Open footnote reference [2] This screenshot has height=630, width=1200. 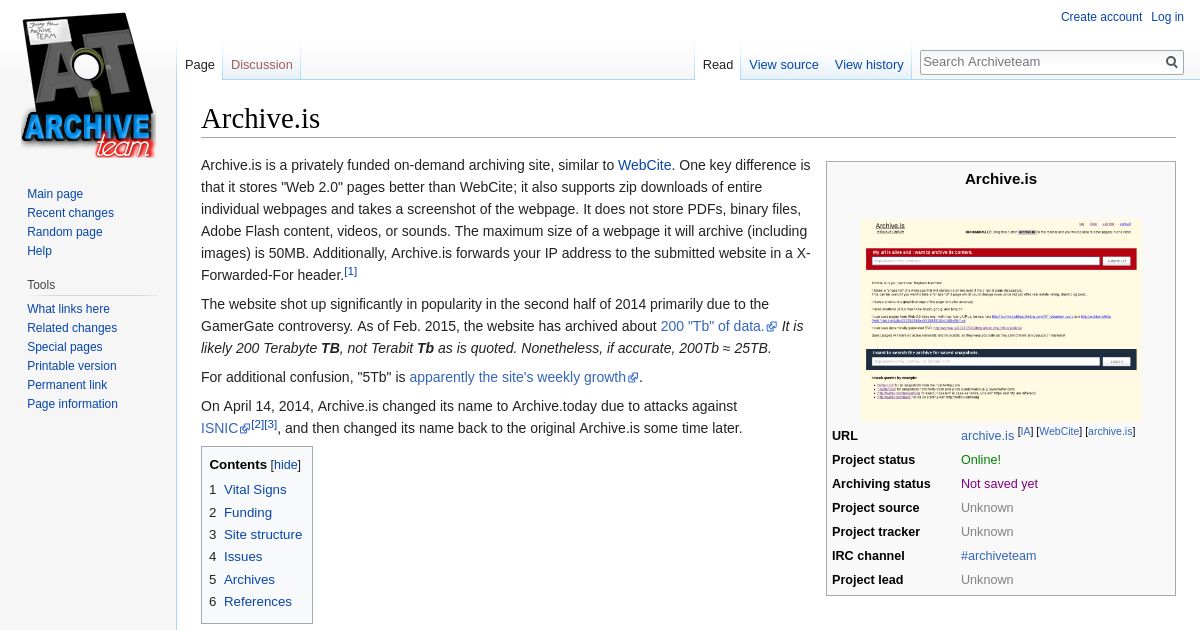click(257, 424)
